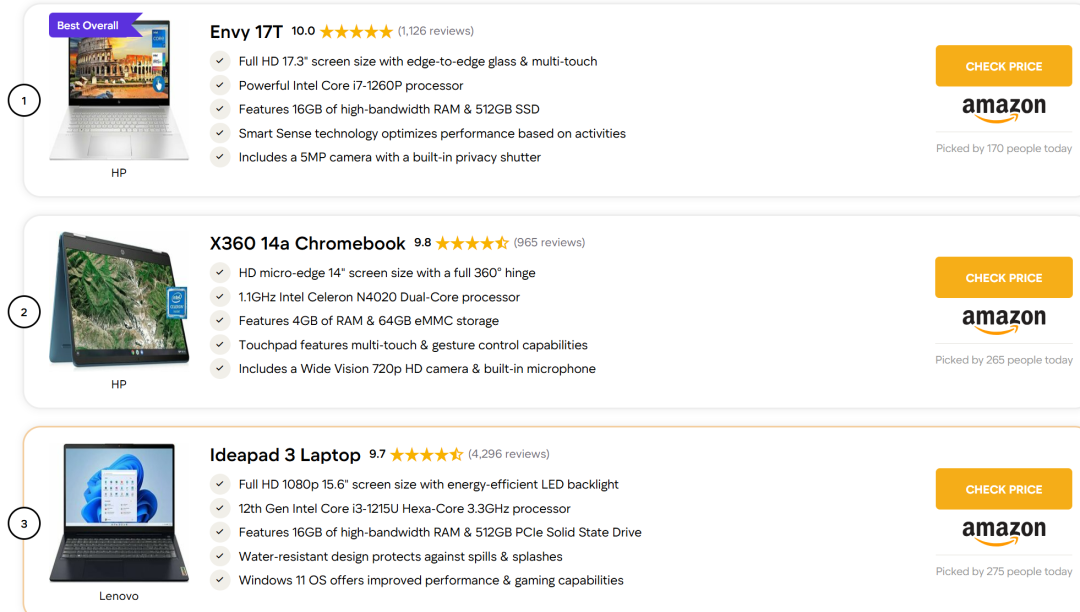View the HP Envy 17T laptop image

[118, 98]
